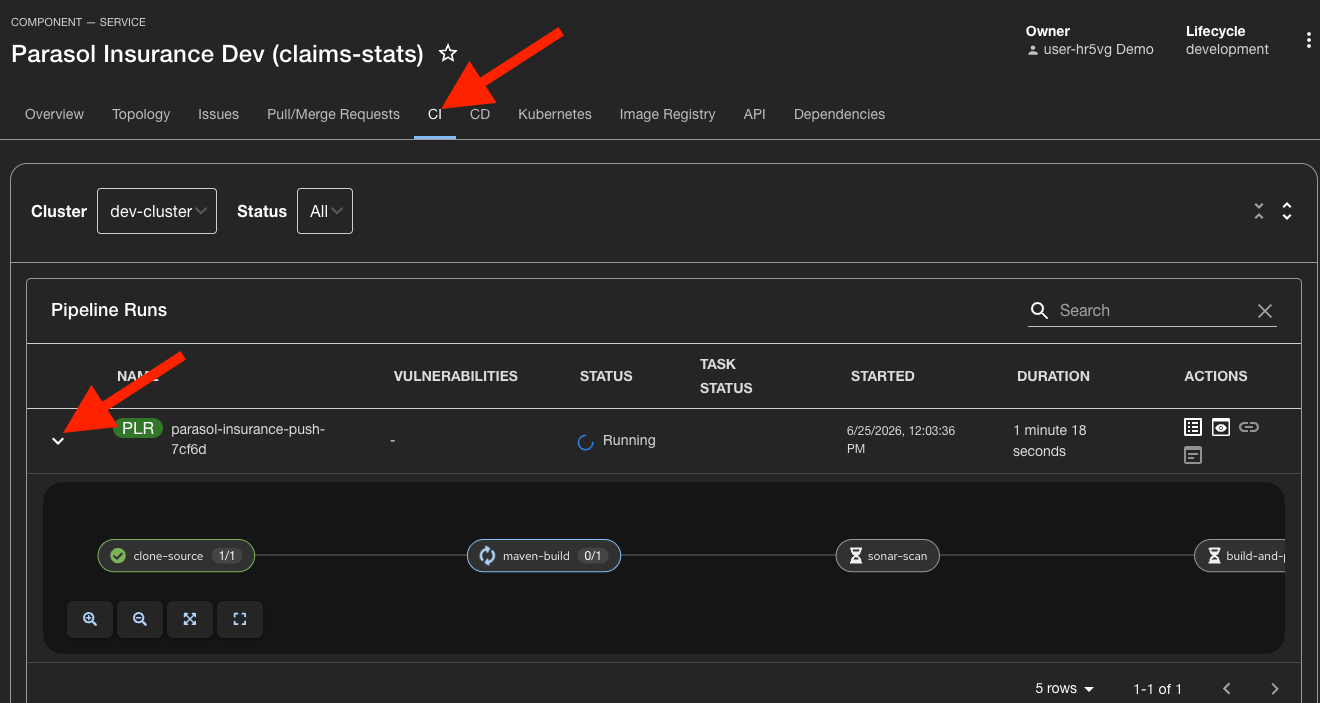Click the TASK STATUS column header
The width and height of the screenshot is (1320, 703).
[726, 376]
